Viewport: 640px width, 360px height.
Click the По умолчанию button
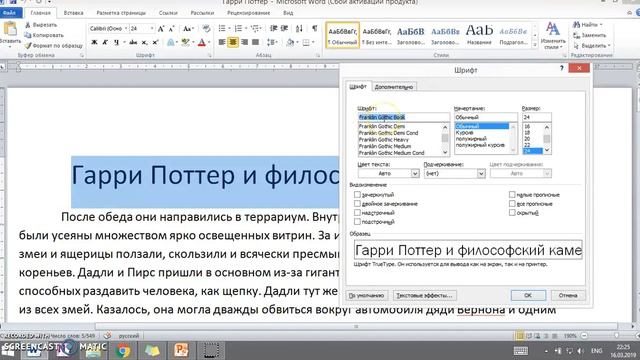click(367, 295)
